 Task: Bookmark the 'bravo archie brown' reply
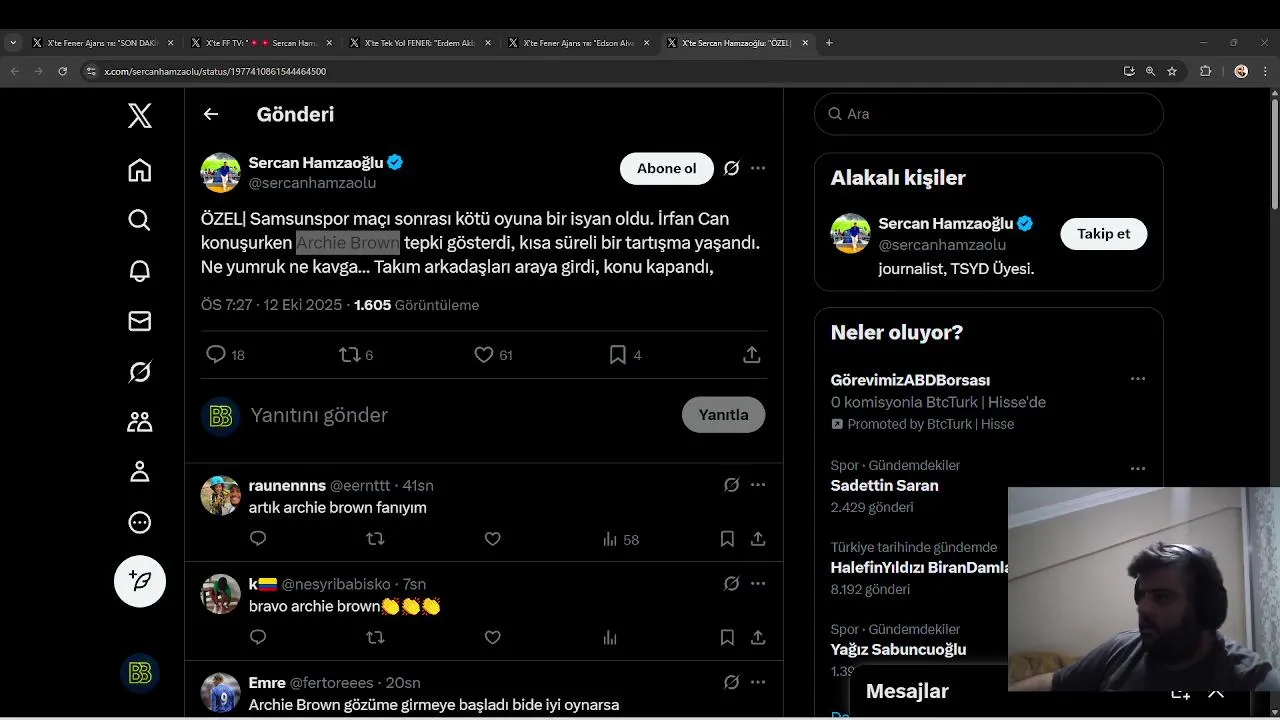pyautogui.click(x=727, y=637)
